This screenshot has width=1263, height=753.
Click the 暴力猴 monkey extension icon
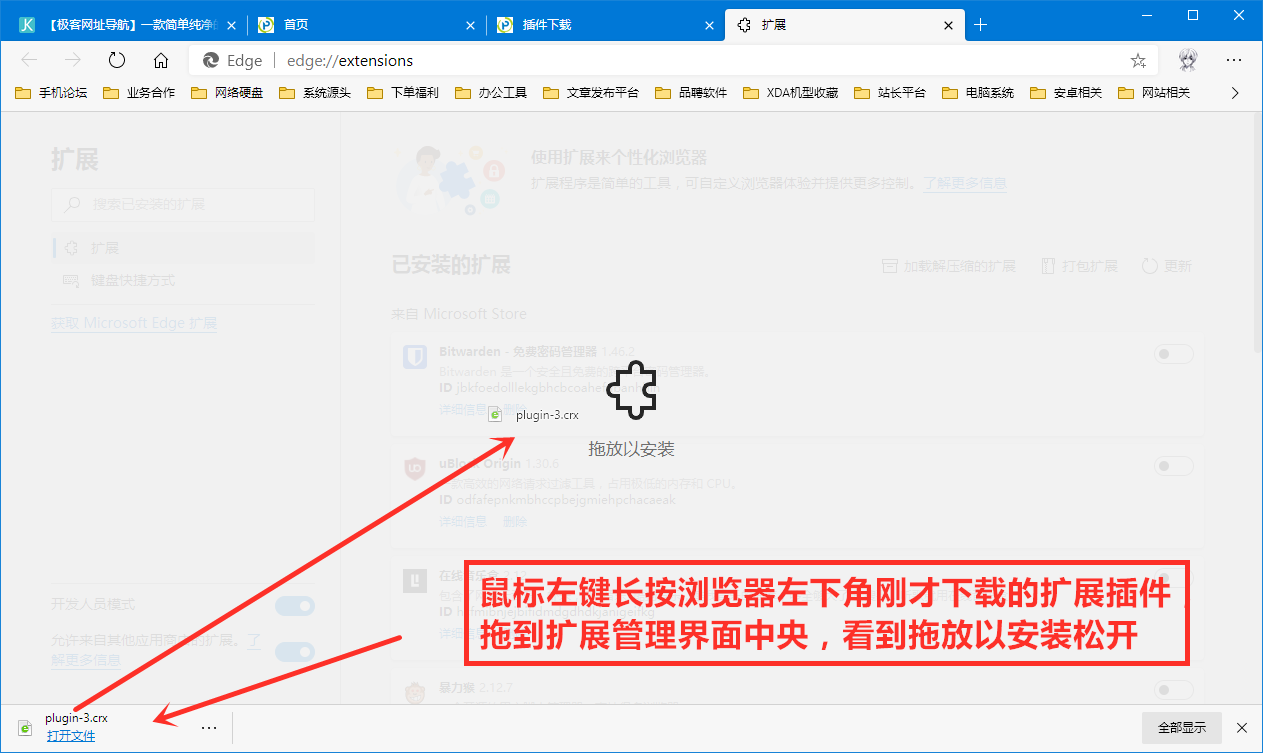415,691
